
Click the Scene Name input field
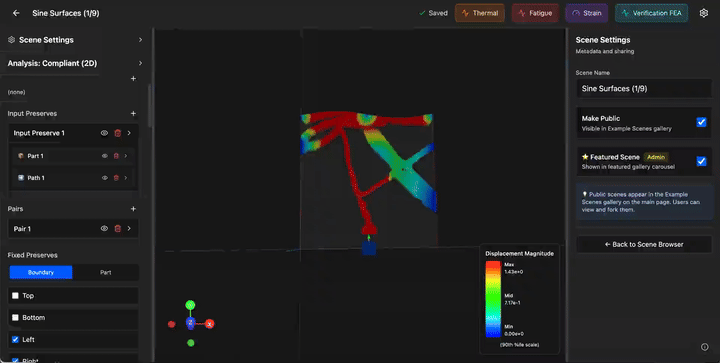[644, 89]
